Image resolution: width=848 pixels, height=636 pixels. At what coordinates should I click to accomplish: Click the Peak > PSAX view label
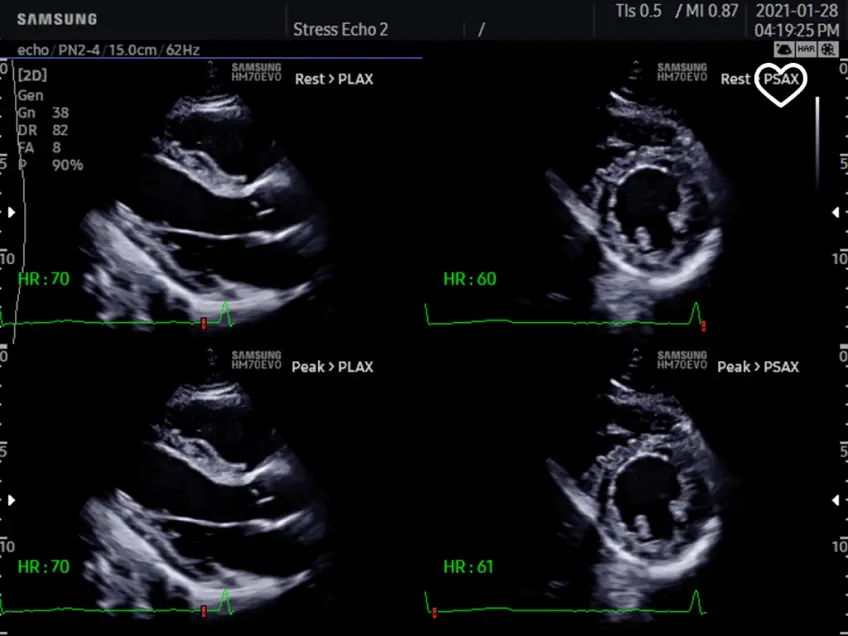click(x=758, y=367)
